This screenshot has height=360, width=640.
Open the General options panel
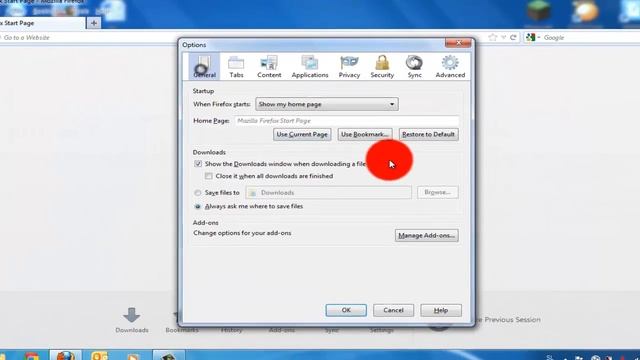(204, 66)
